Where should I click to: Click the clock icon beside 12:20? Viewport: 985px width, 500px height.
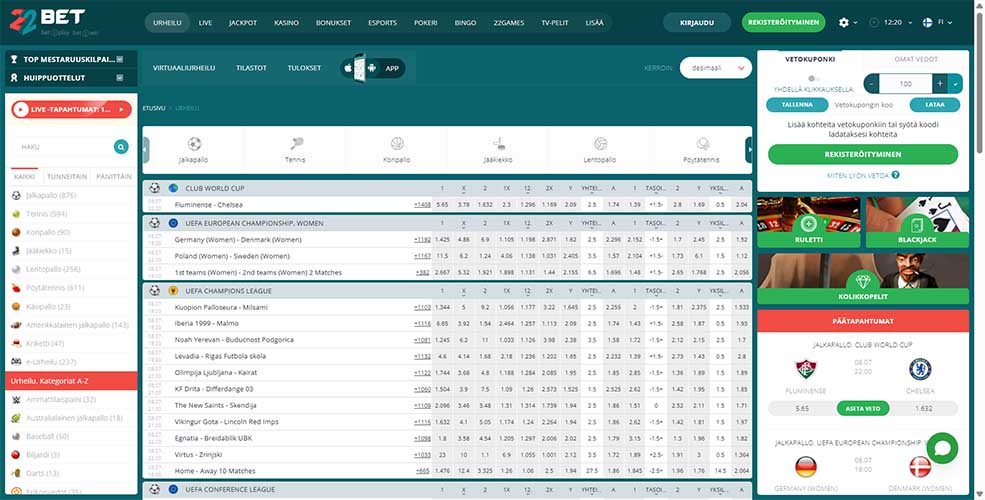(874, 23)
